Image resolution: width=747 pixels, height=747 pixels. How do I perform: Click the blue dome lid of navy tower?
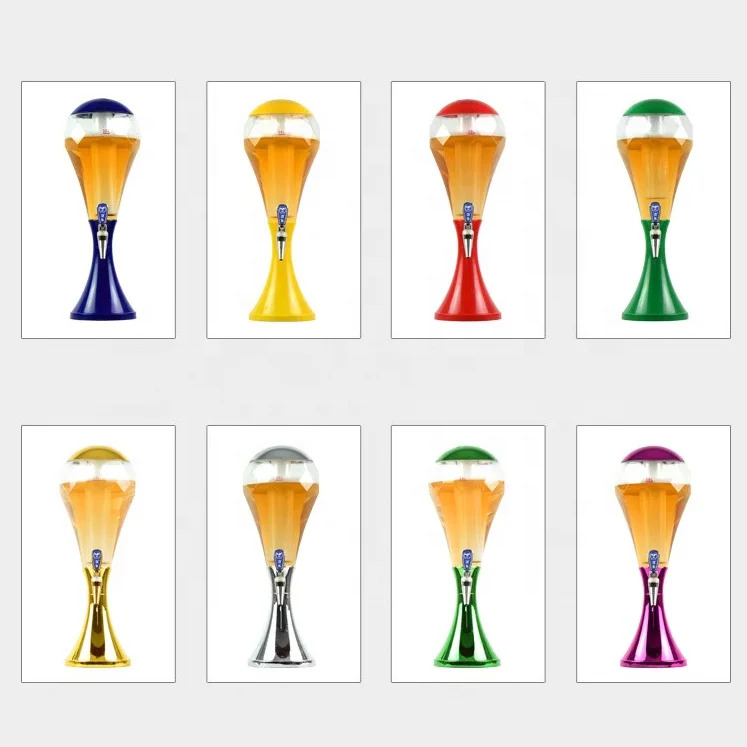[x=102, y=107]
